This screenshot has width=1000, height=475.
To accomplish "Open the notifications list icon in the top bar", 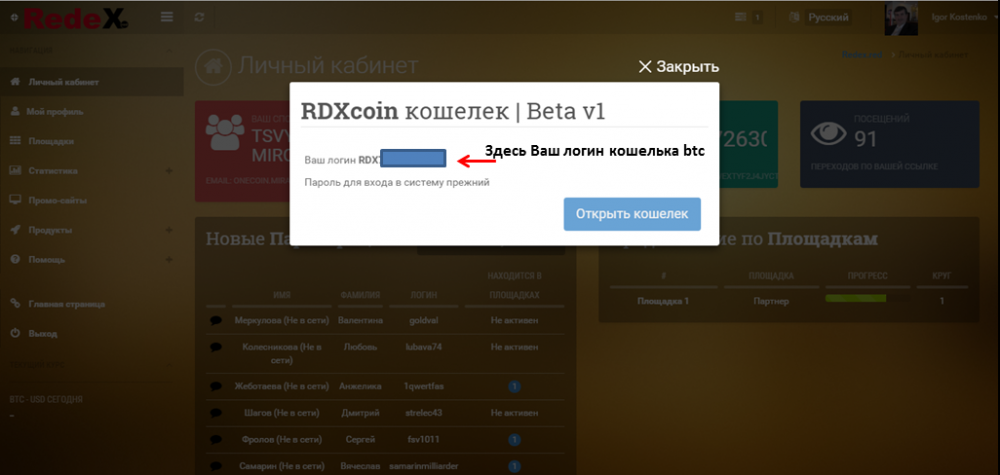I will point(740,17).
